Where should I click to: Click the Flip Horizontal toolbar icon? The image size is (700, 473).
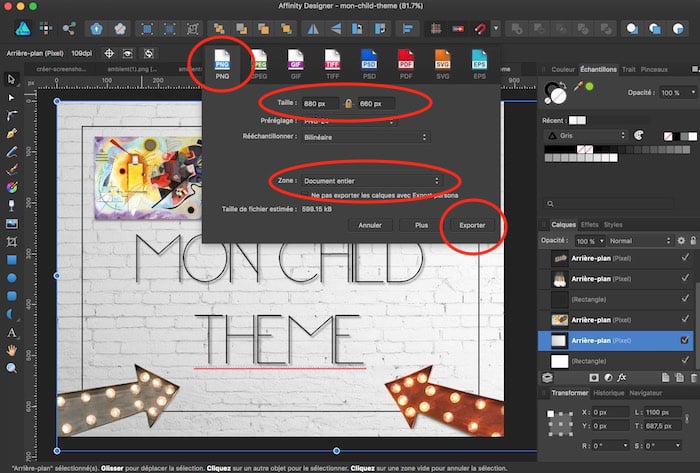pos(313,29)
